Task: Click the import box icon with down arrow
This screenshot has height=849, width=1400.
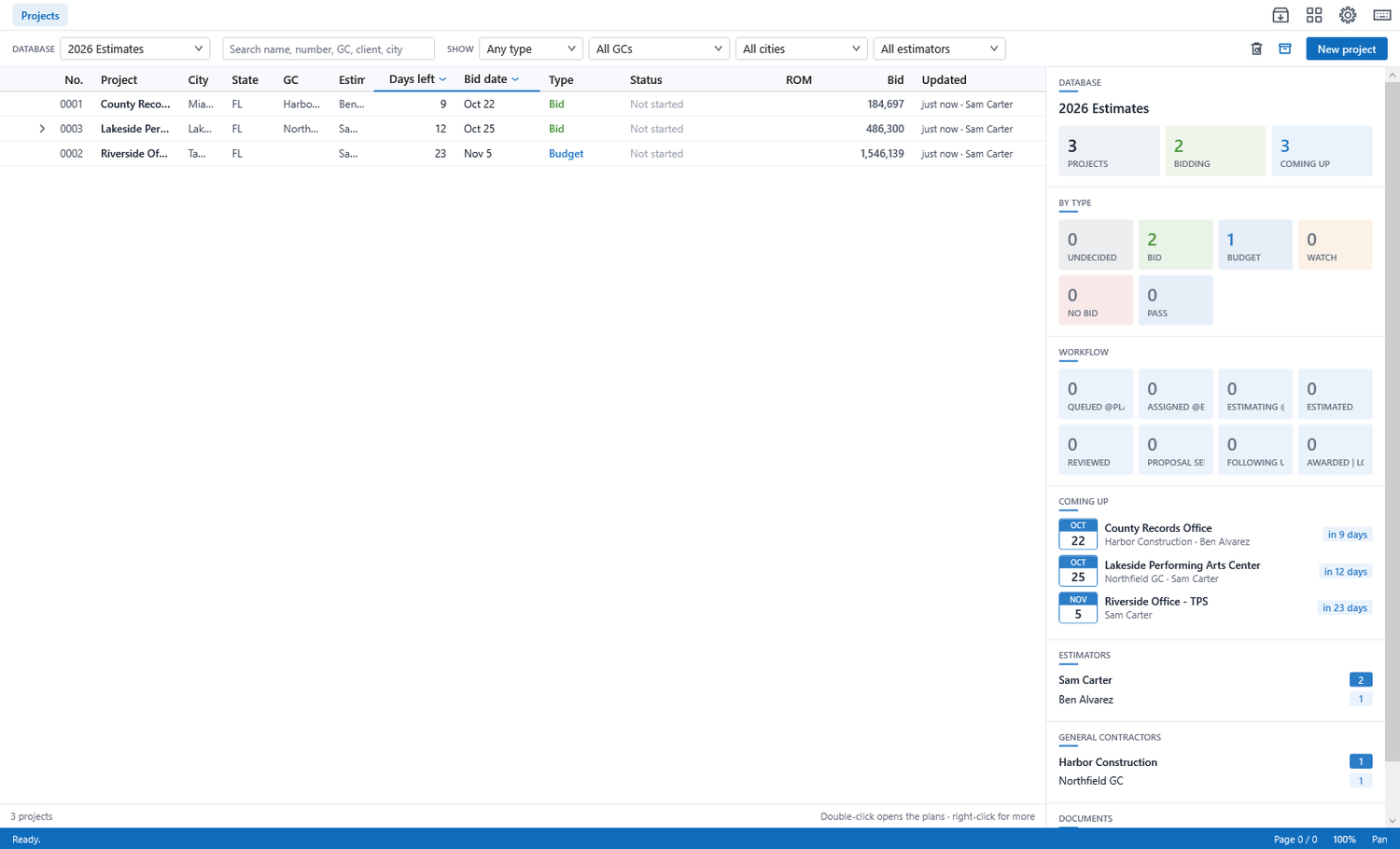Action: [x=1281, y=15]
